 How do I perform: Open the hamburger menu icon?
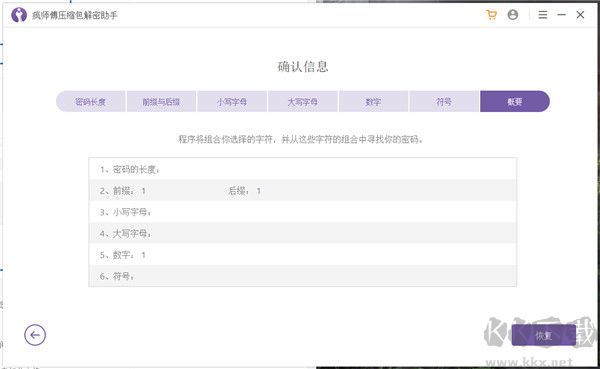click(543, 15)
